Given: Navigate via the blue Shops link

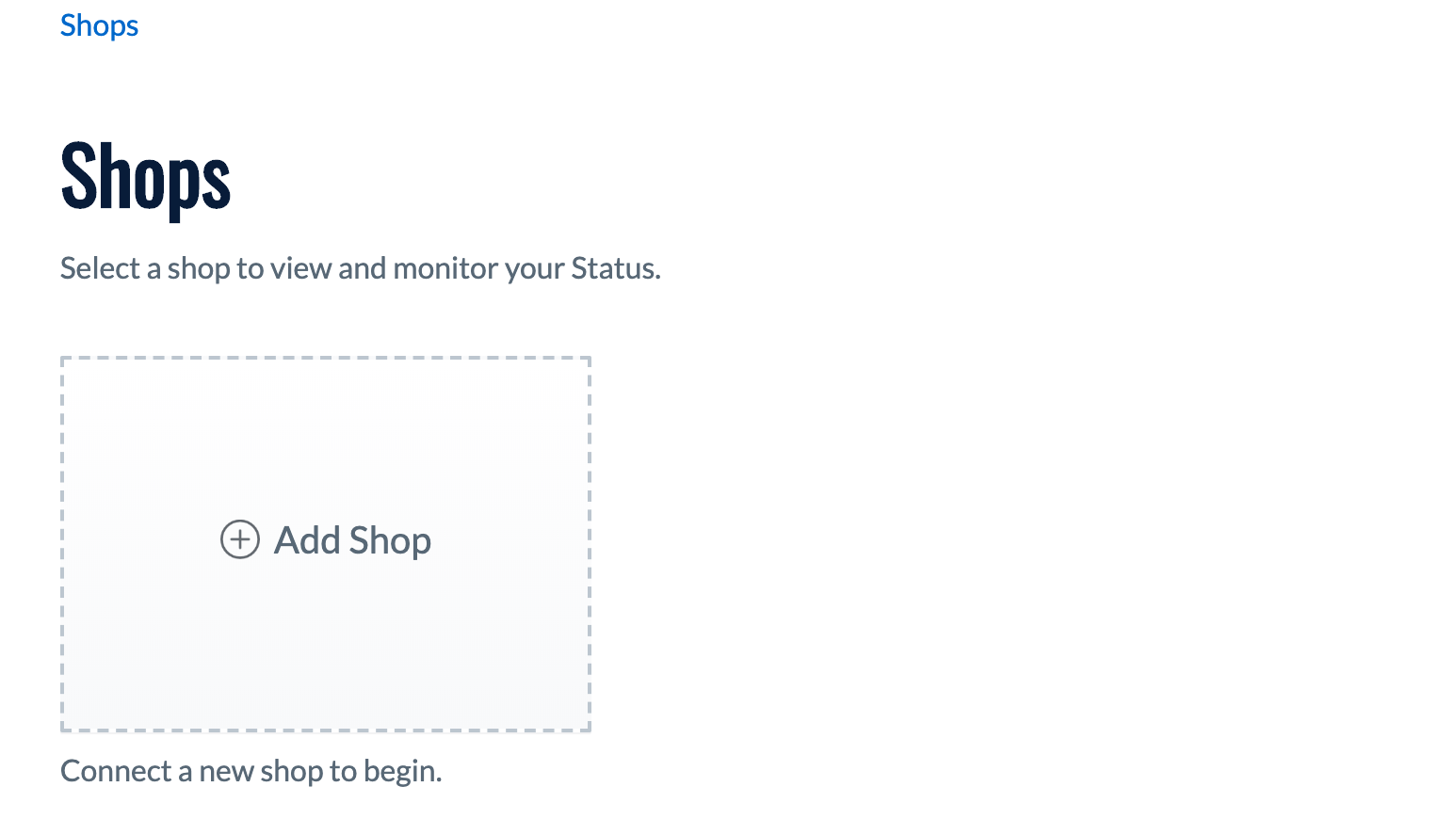Looking at the screenshot, I should coord(99,25).
